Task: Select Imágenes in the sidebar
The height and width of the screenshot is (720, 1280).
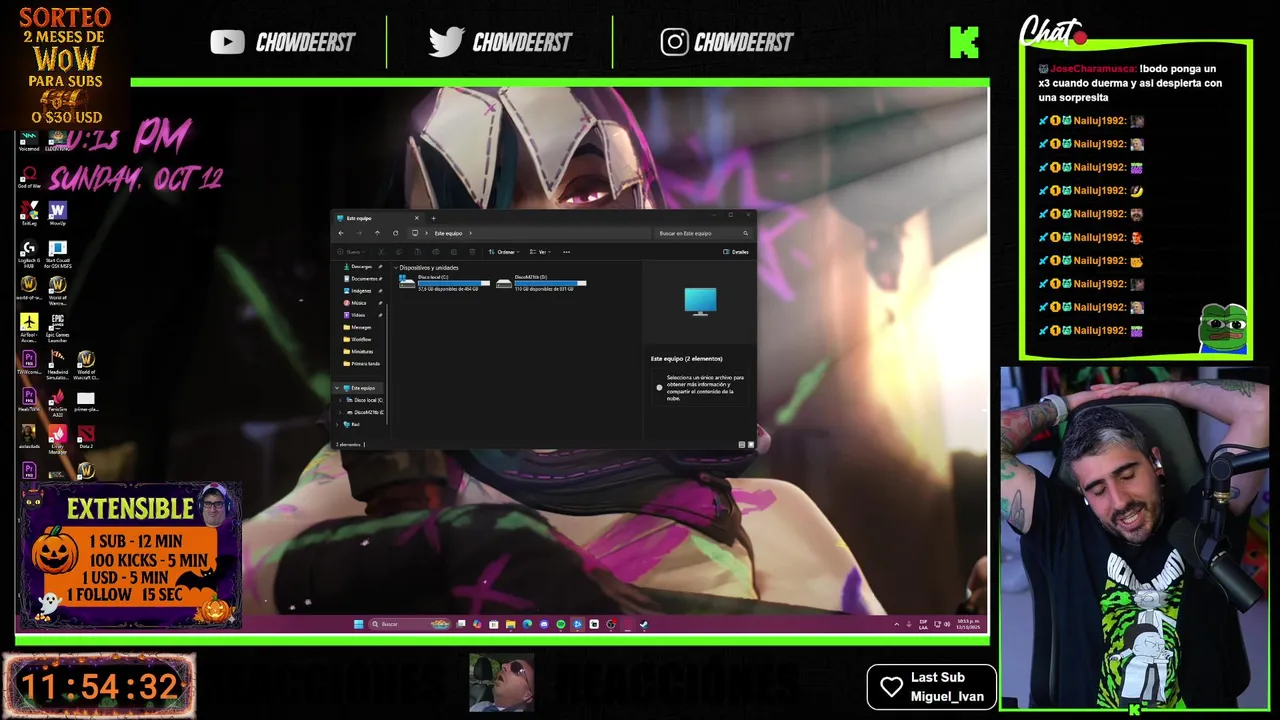Action: [361, 291]
